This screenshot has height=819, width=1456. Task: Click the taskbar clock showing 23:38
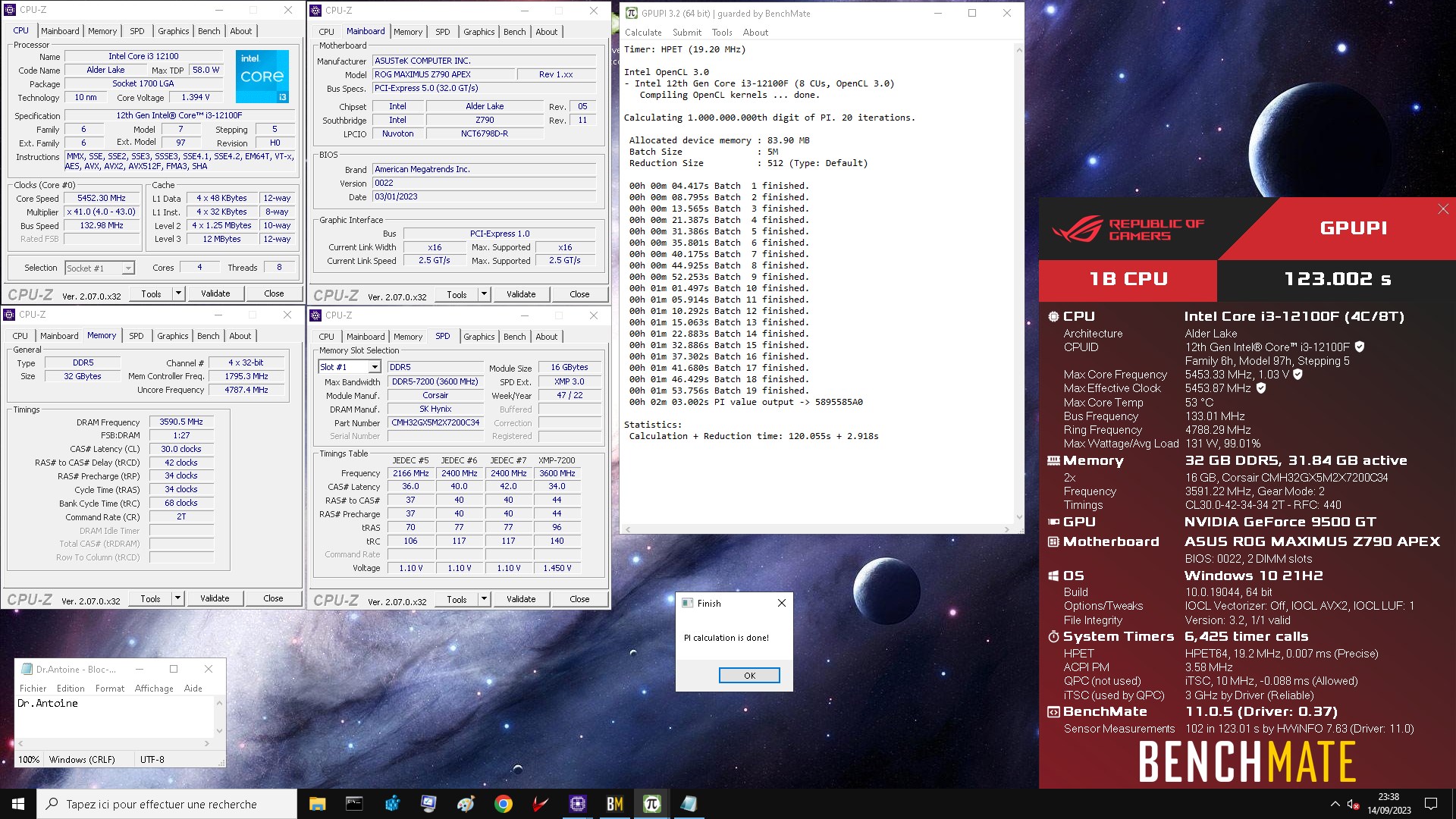1389,804
